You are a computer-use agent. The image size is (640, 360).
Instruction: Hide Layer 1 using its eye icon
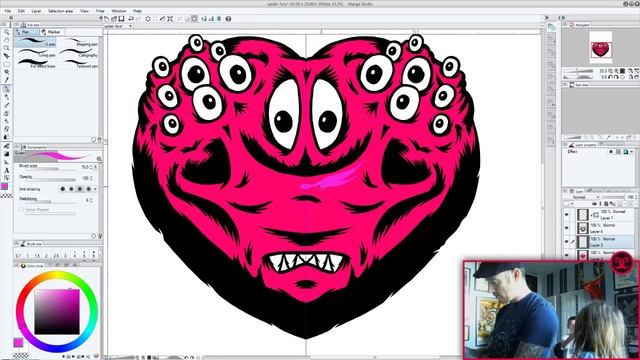coord(567,214)
